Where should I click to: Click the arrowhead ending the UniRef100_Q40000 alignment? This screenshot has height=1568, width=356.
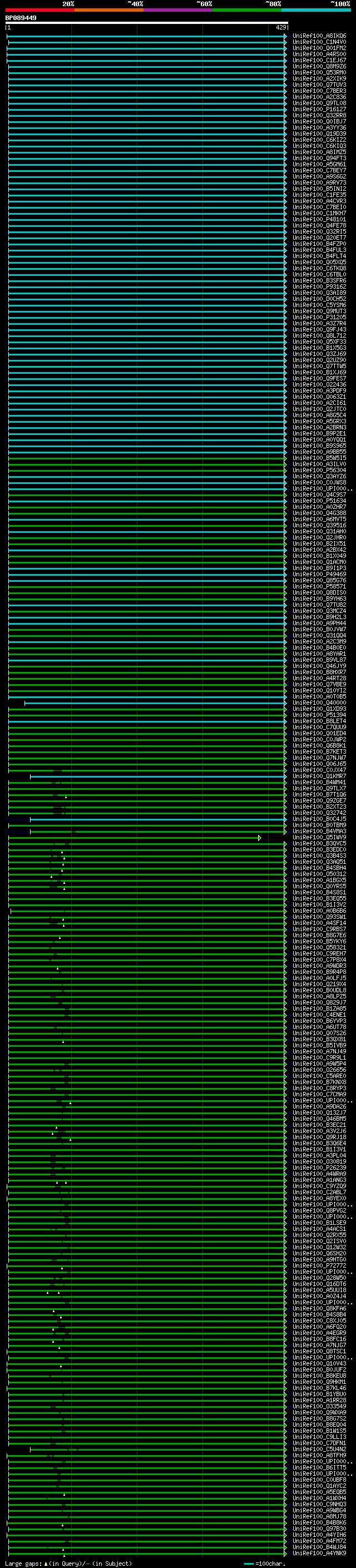coord(285,703)
